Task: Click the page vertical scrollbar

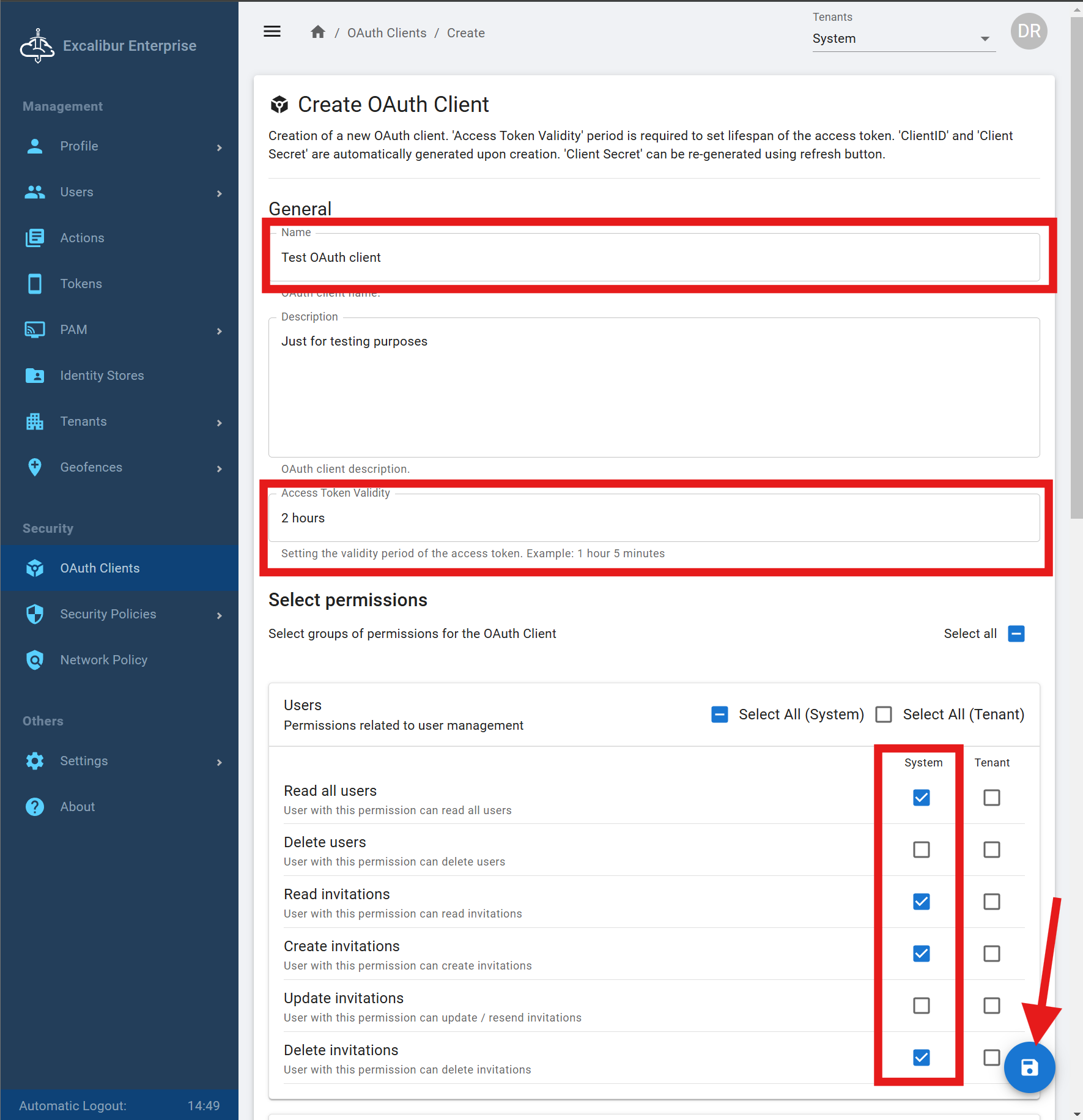Action: point(1076,245)
